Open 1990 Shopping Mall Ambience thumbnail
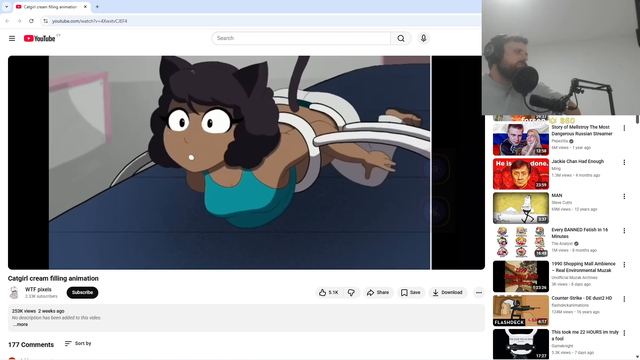 pos(521,276)
